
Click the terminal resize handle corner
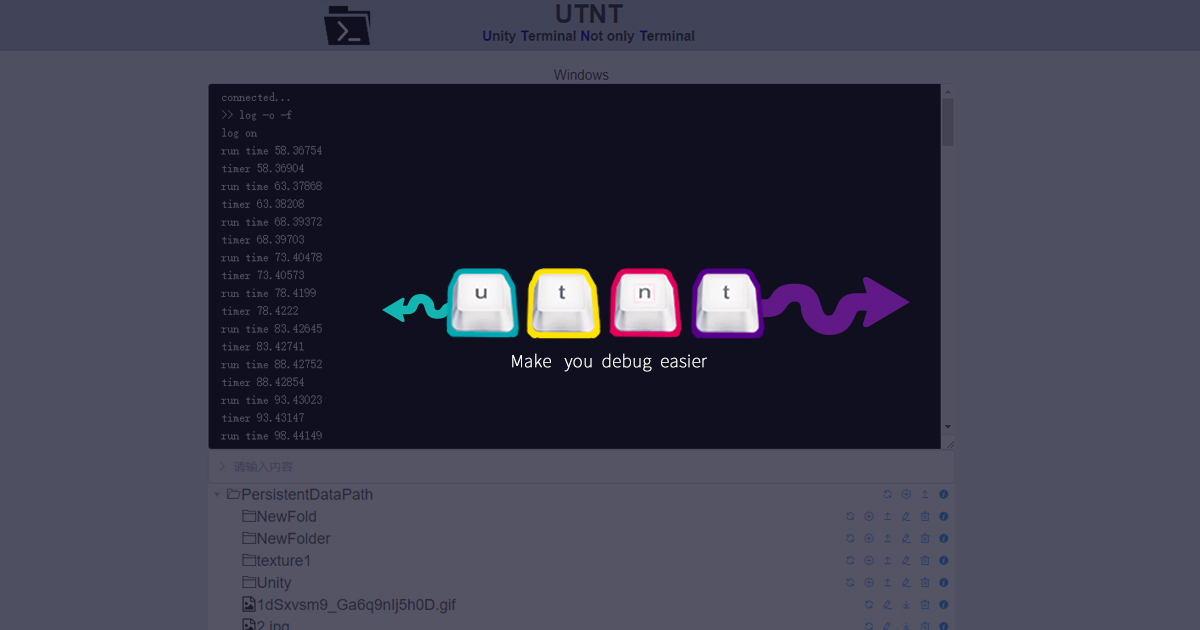pyautogui.click(x=949, y=444)
